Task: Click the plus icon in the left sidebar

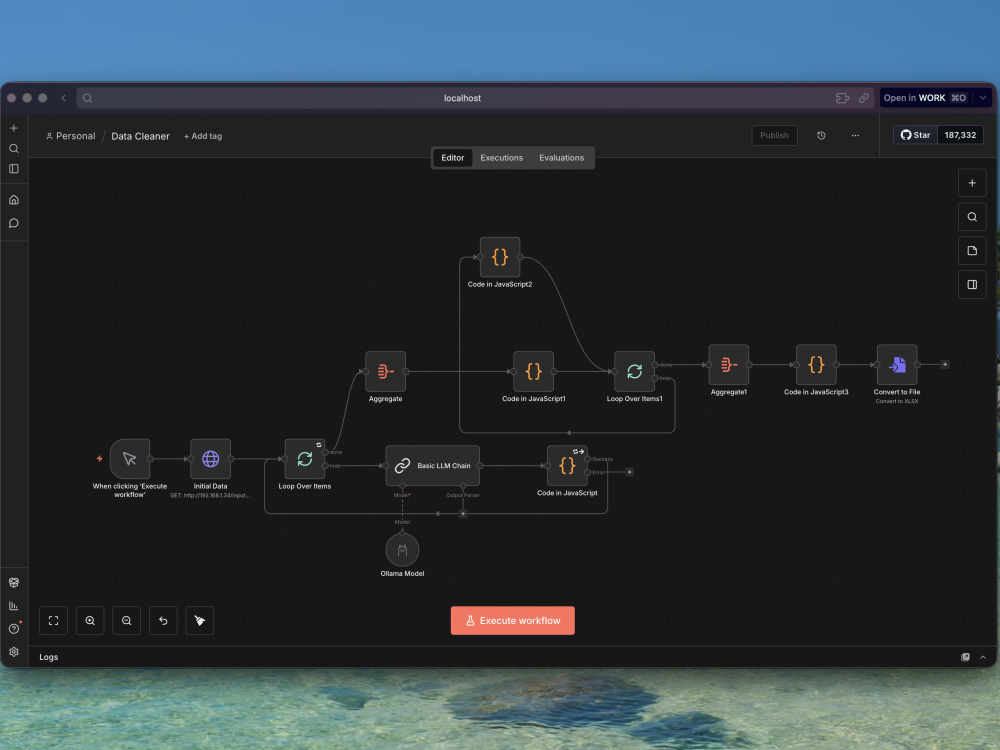Action: (13, 128)
